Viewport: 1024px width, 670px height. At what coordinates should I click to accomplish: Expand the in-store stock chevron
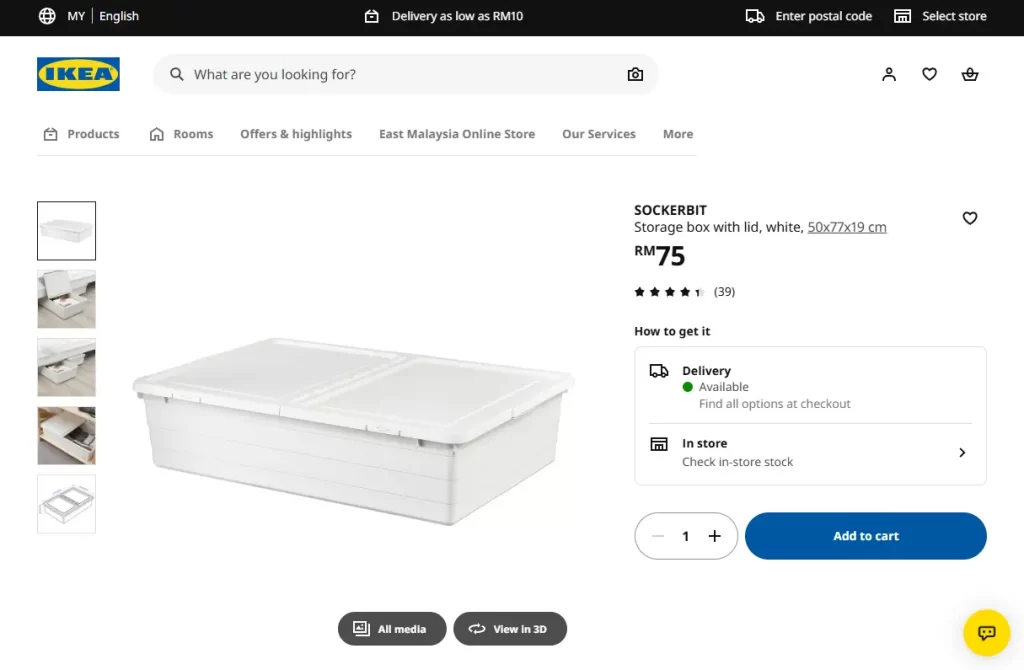click(962, 452)
